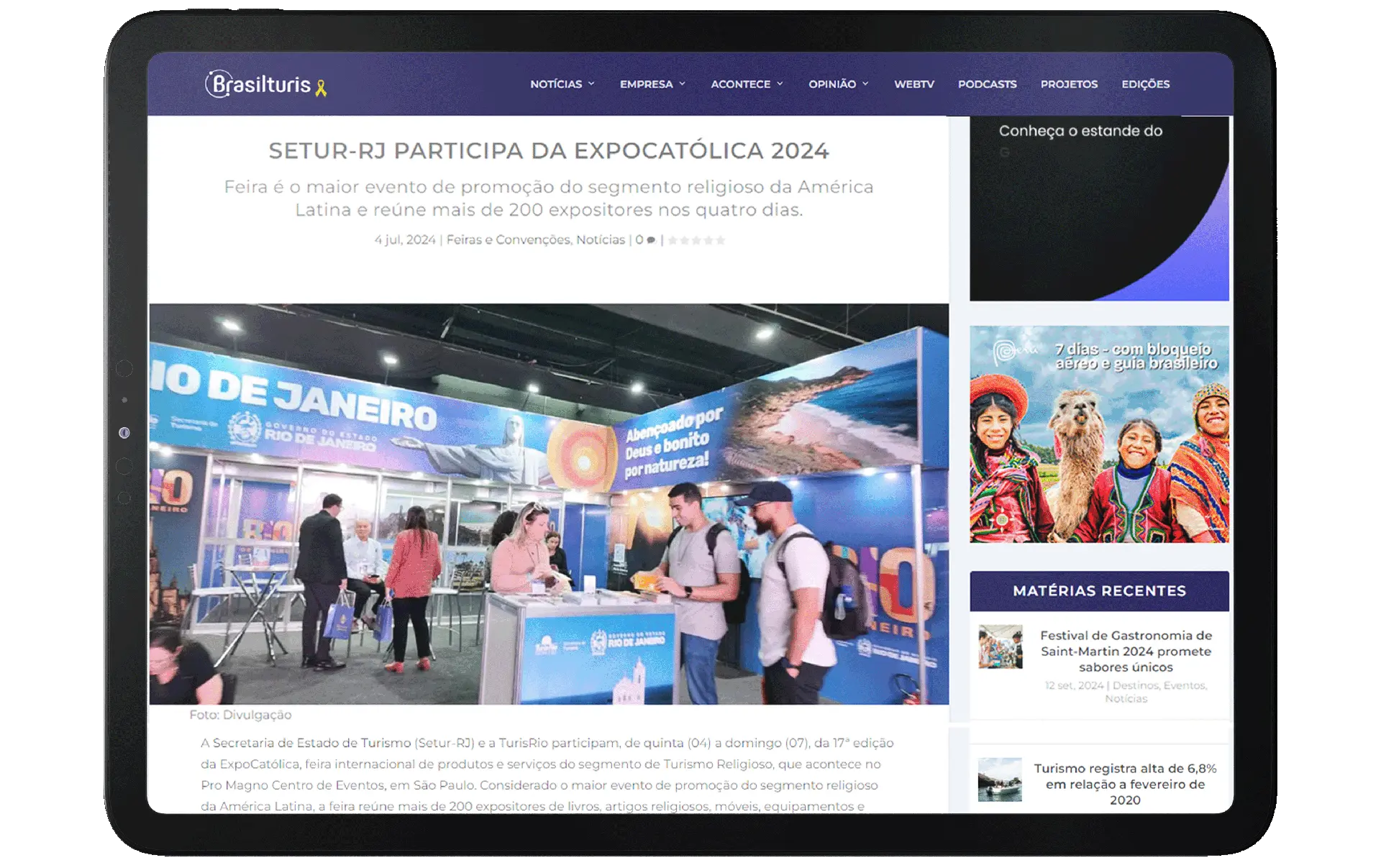Screen dimensions: 1381x868
Task: Expand the Opinião dropdown arrow
Action: tap(865, 84)
